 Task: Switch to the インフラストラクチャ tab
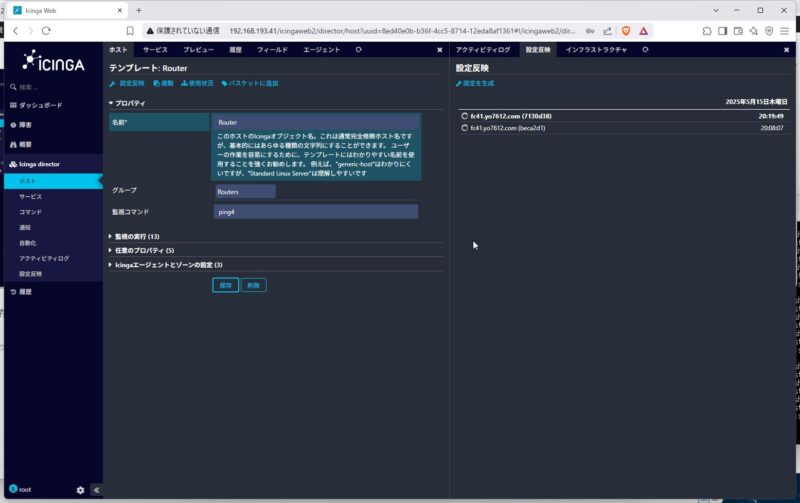pyautogui.click(x=596, y=49)
